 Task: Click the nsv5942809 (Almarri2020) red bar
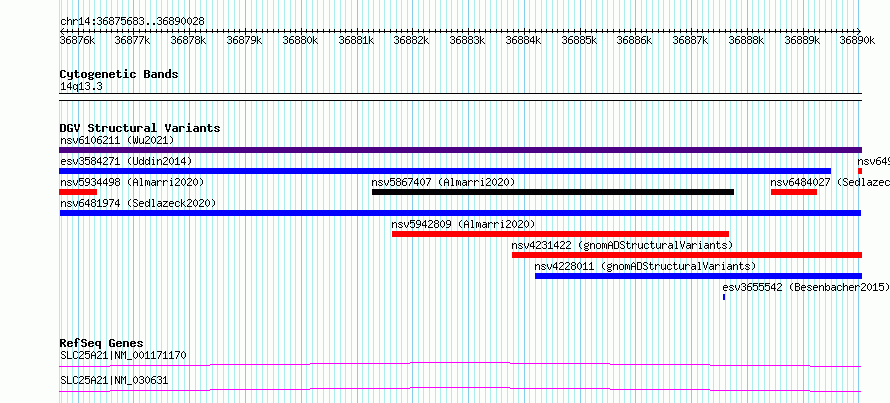(x=560, y=234)
